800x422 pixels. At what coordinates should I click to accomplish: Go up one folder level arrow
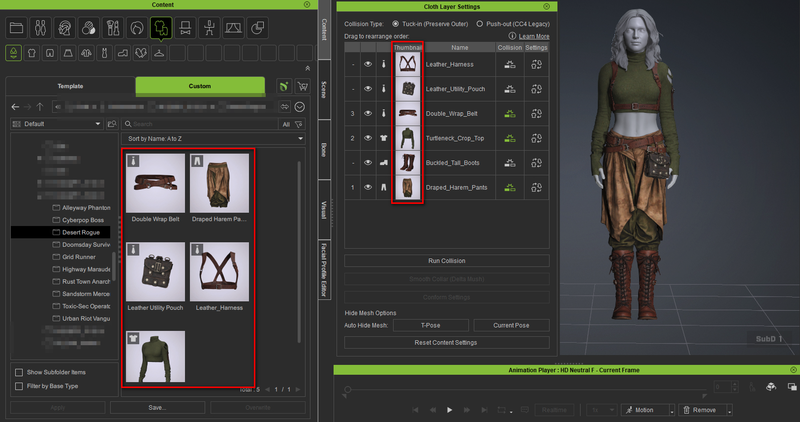pyautogui.click(x=40, y=107)
